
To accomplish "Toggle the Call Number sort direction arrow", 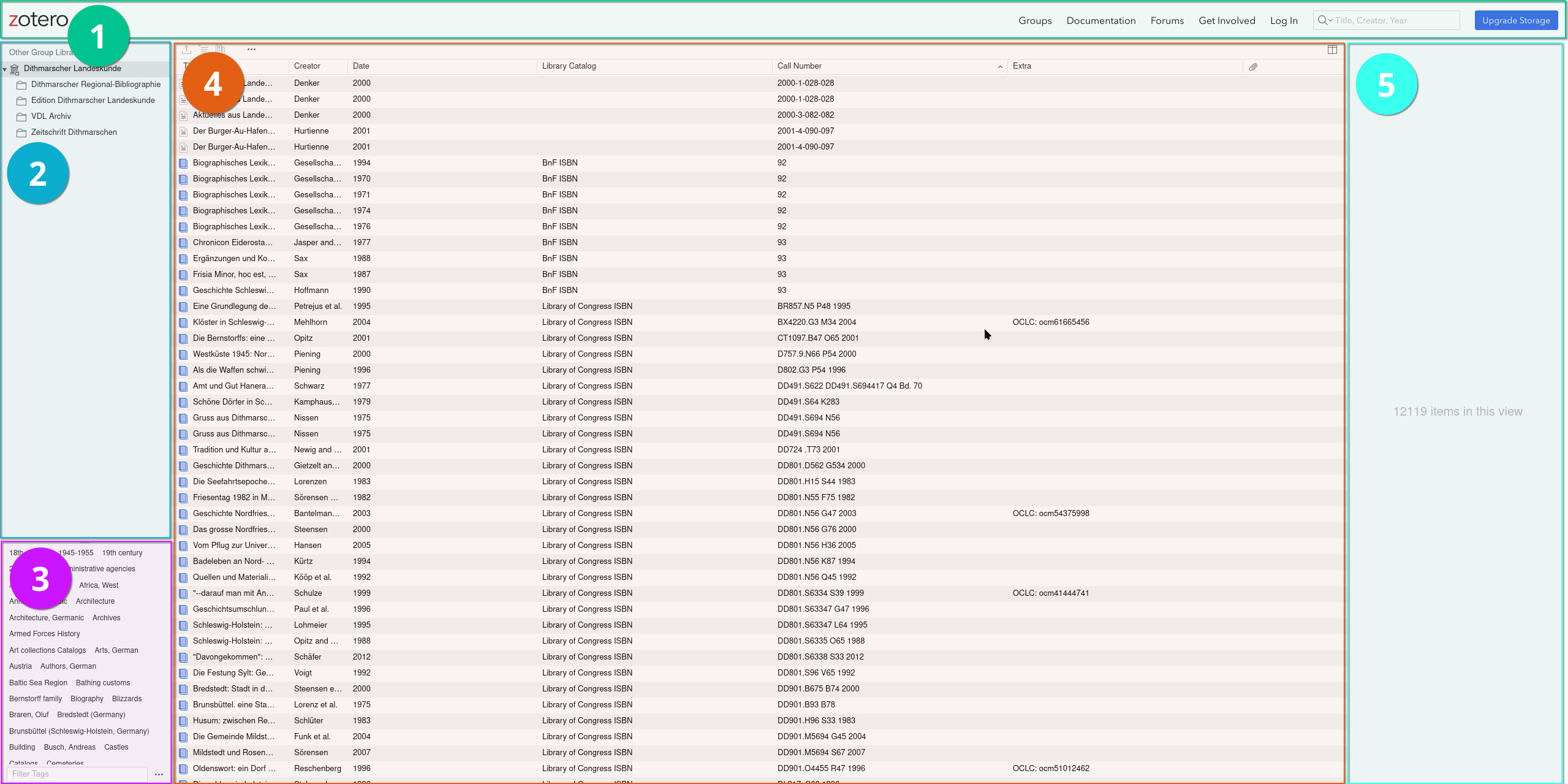I will (1000, 67).
